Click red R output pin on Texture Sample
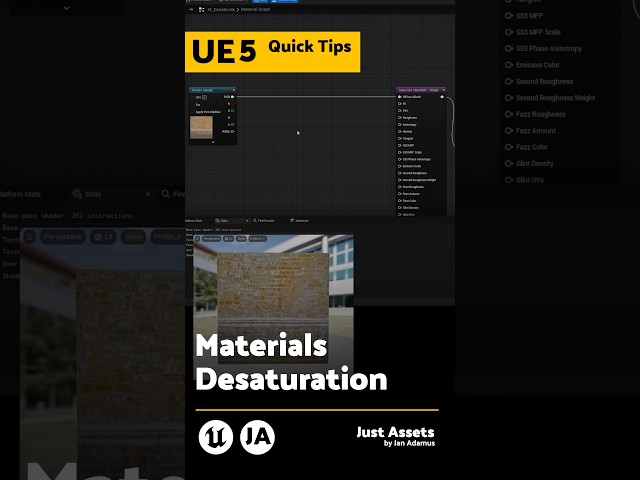 [x=232, y=104]
